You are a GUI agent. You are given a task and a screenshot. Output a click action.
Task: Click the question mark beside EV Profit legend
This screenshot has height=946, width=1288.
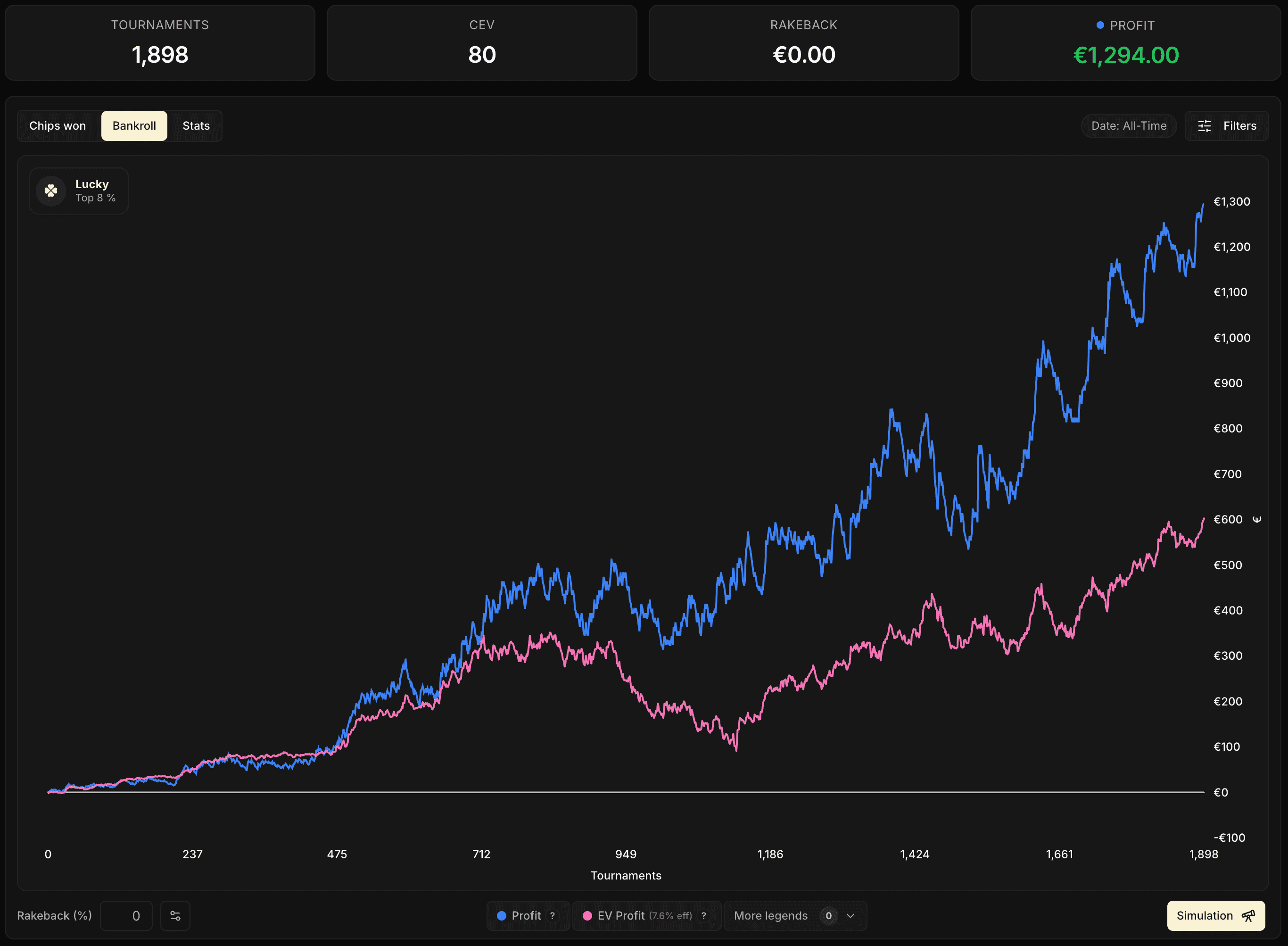tap(703, 916)
